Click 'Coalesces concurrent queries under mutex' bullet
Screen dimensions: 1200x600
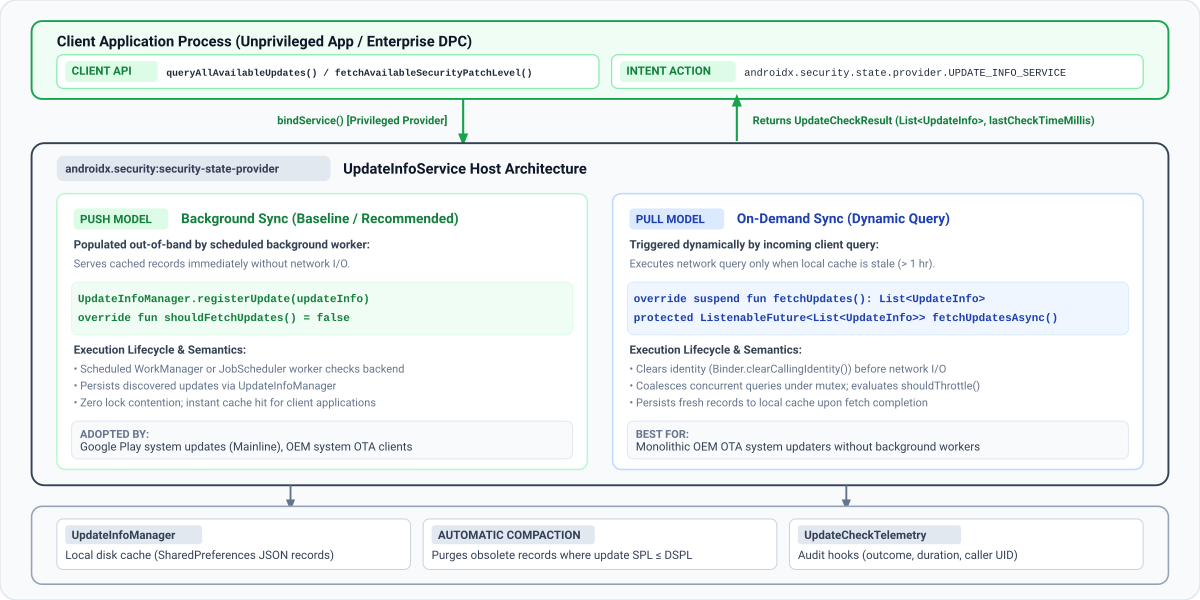pyautogui.click(x=805, y=386)
